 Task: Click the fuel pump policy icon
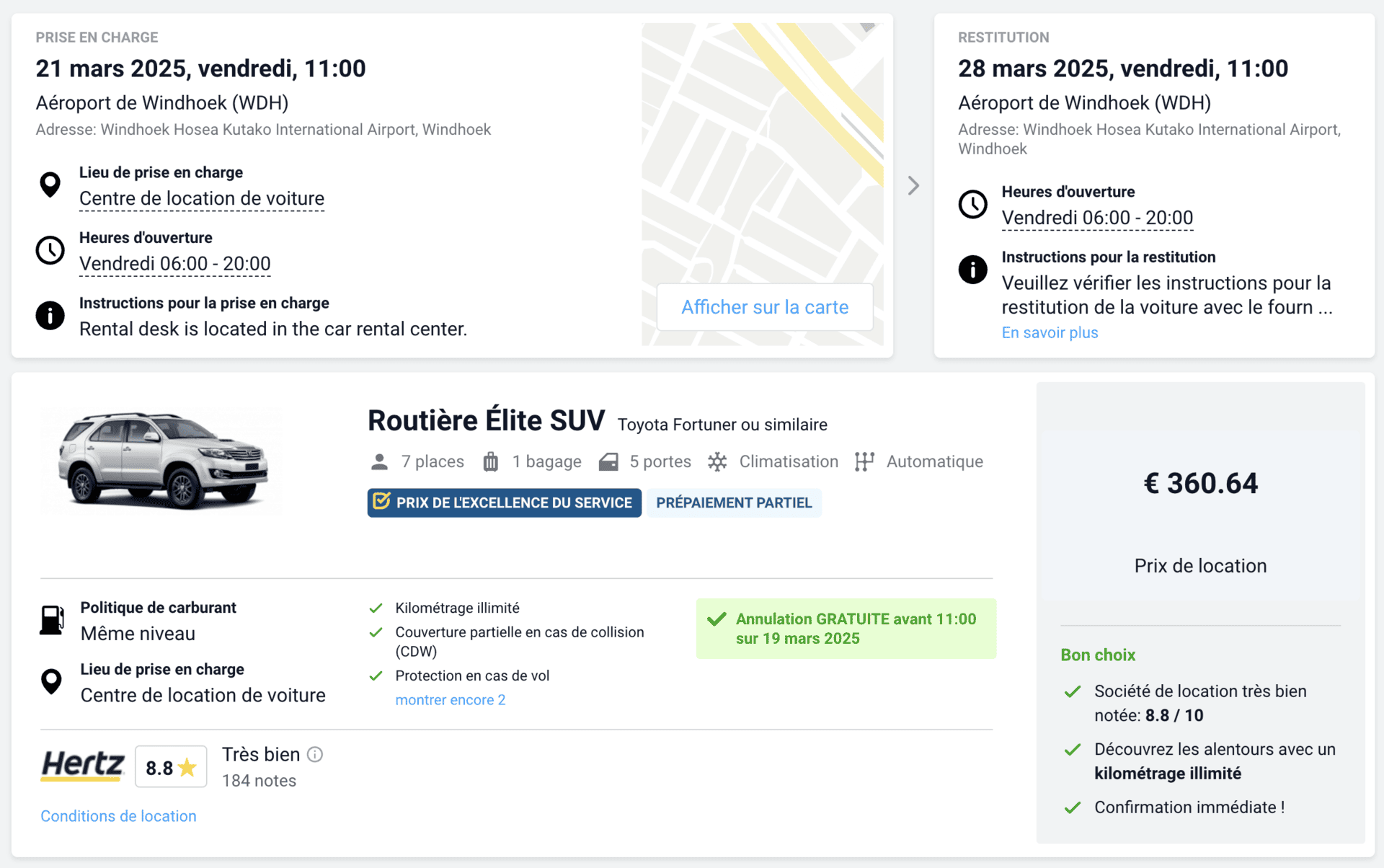(x=52, y=620)
